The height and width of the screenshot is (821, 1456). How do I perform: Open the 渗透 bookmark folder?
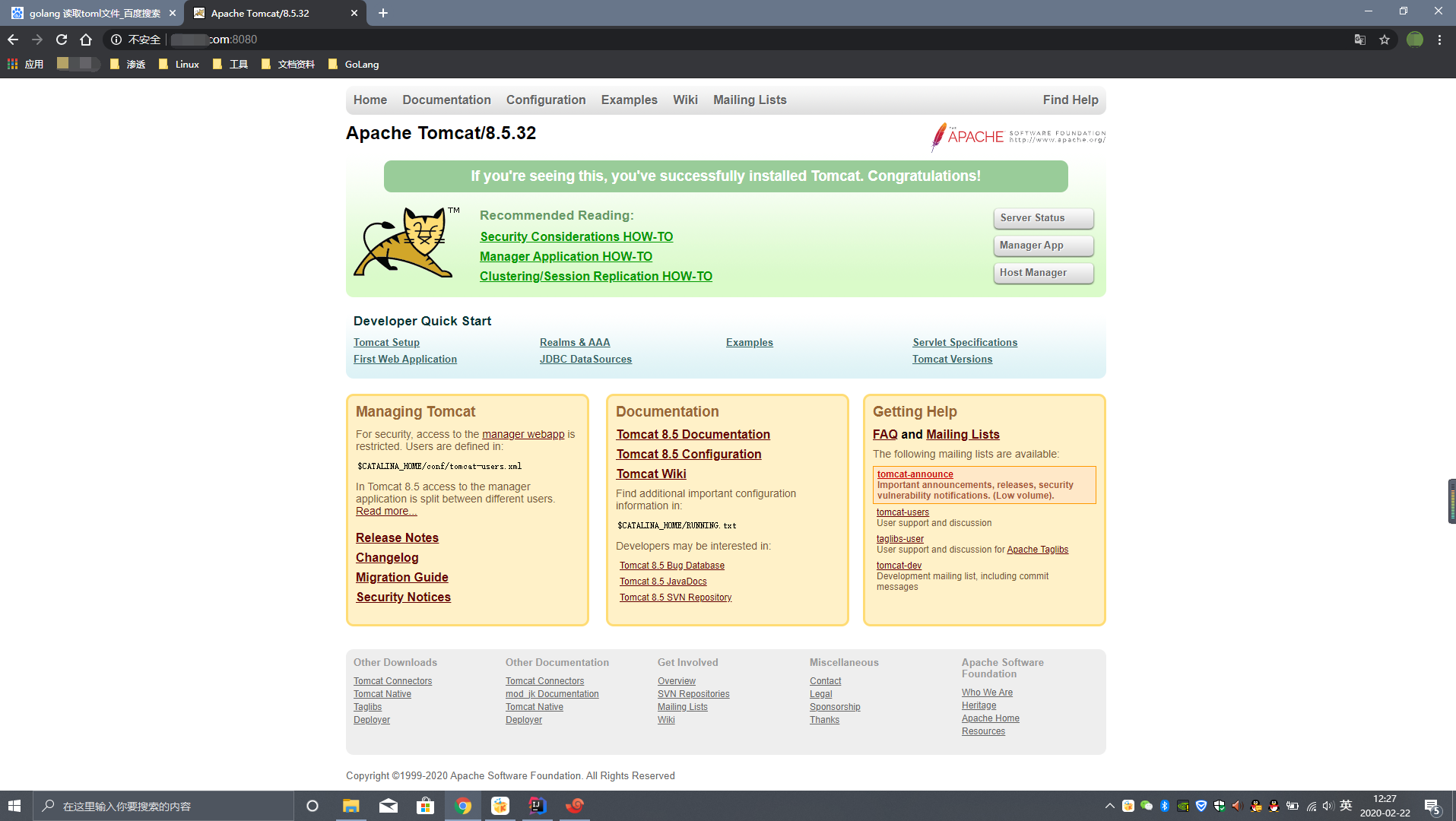[x=127, y=64]
